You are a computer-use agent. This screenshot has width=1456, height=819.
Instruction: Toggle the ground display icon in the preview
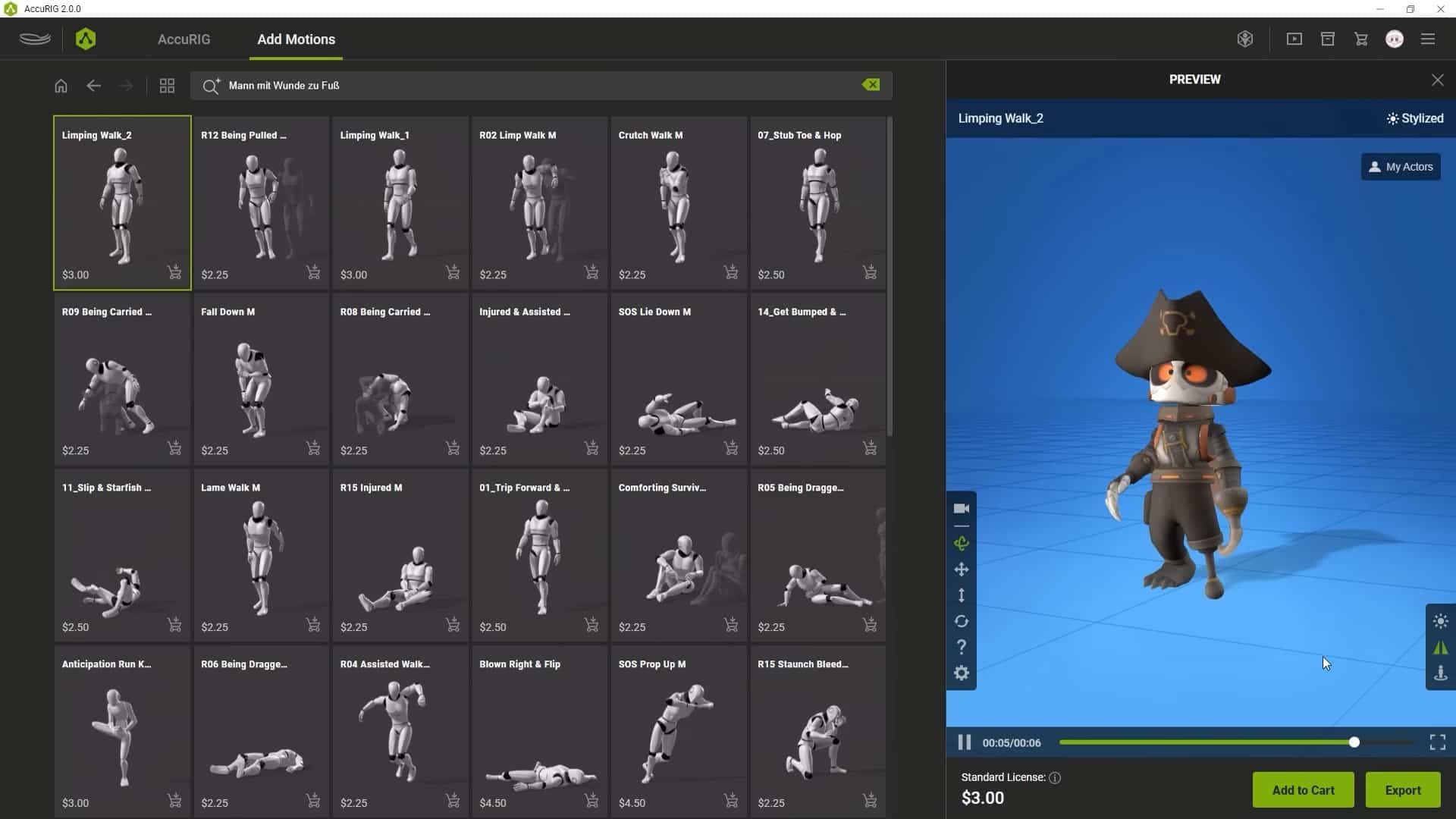coord(1440,673)
